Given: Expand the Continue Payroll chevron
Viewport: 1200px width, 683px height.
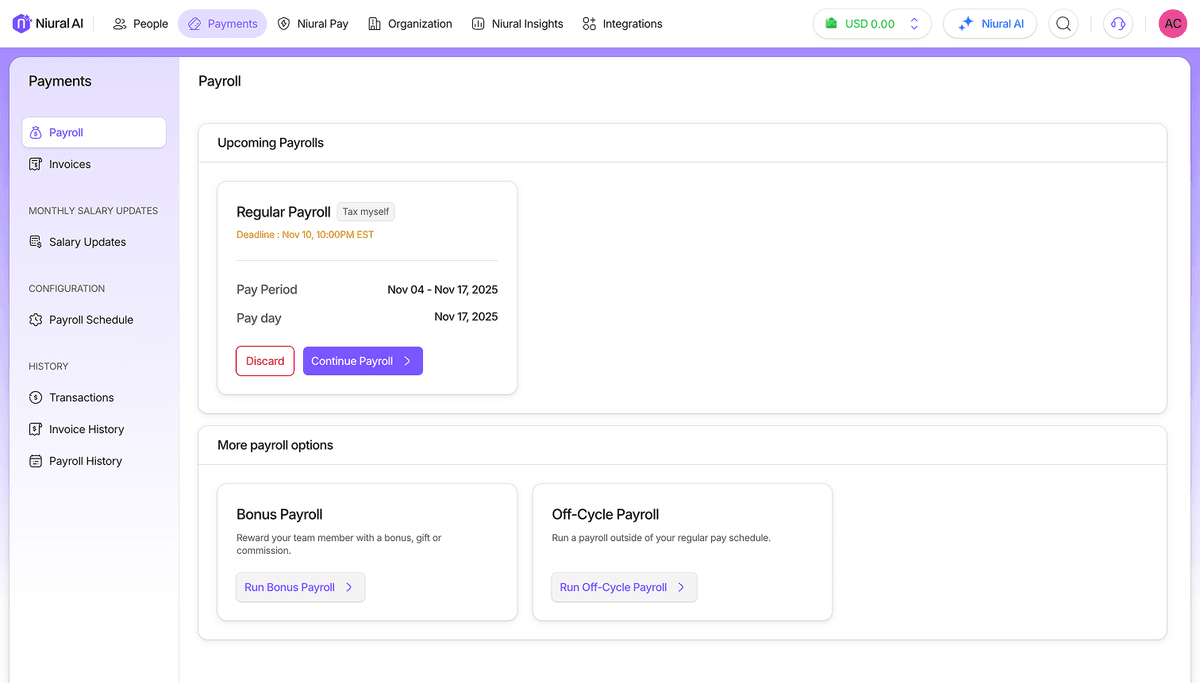Looking at the screenshot, I should coord(410,361).
